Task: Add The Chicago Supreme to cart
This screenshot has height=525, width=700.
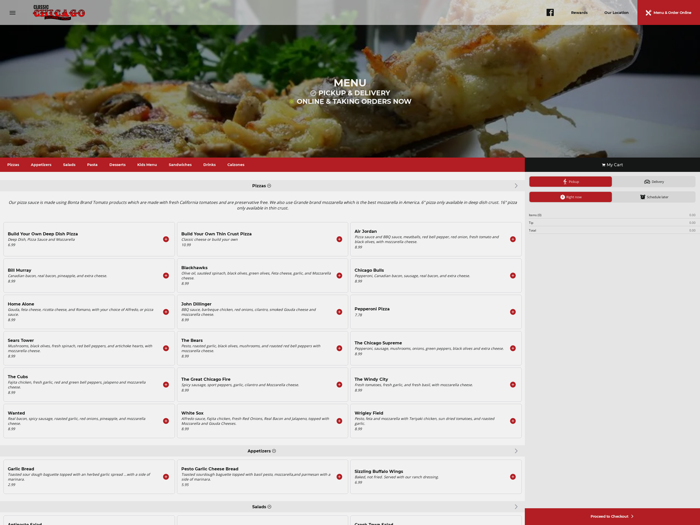Action: 512,348
